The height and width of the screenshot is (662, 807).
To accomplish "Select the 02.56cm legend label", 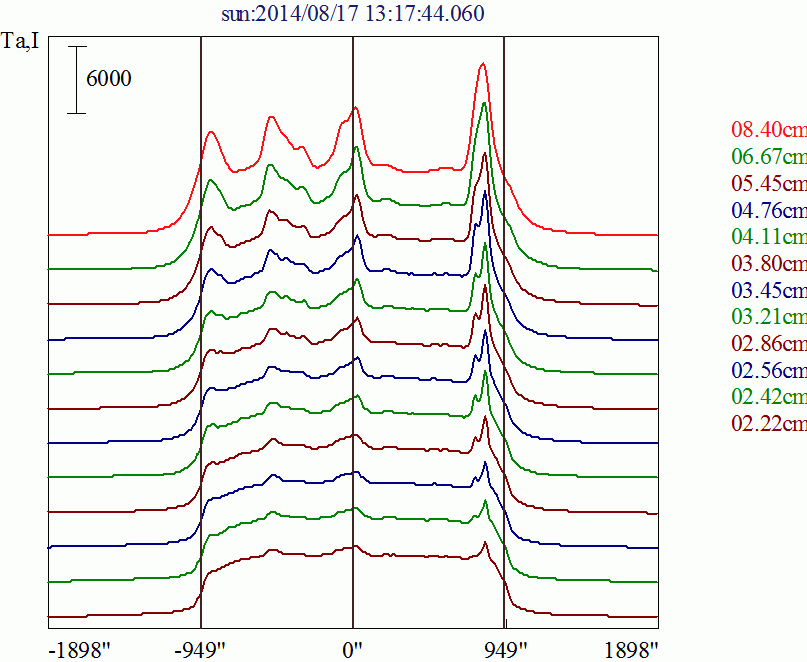I will point(768,371).
